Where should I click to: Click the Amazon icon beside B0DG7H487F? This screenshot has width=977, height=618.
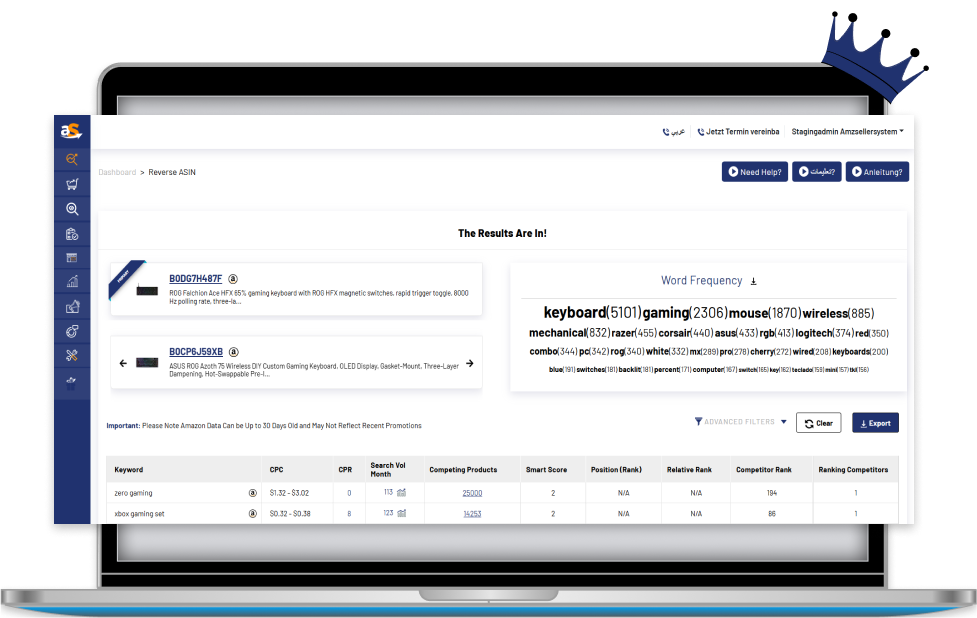(x=233, y=278)
